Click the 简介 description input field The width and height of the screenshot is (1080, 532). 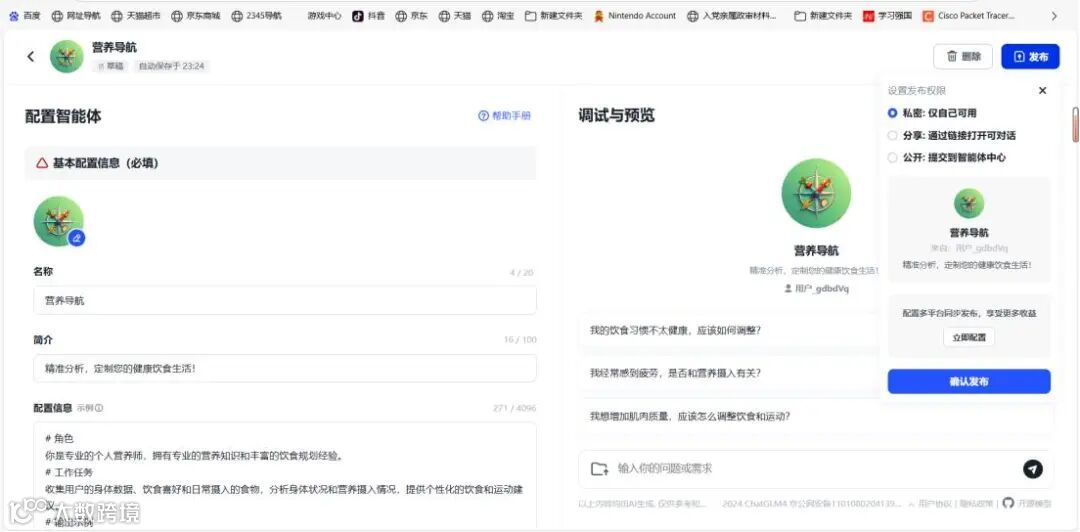[x=285, y=369]
